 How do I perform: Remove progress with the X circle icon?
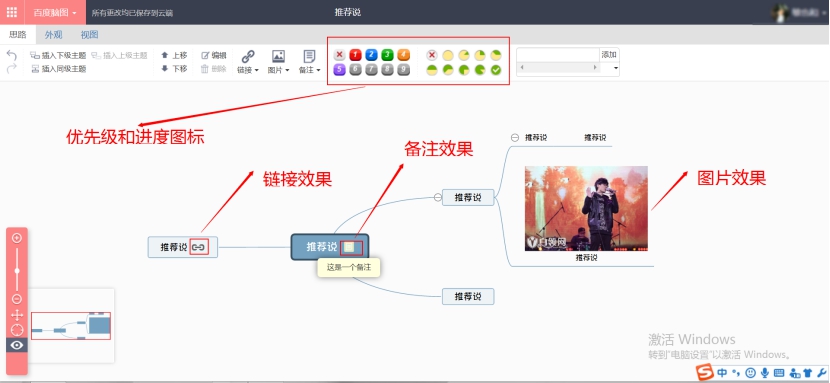click(432, 55)
